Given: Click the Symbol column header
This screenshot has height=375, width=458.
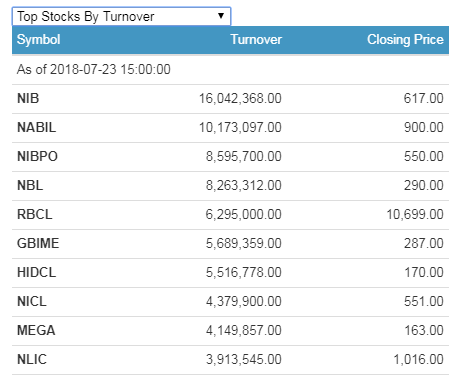Looking at the screenshot, I should pyautogui.click(x=39, y=40).
